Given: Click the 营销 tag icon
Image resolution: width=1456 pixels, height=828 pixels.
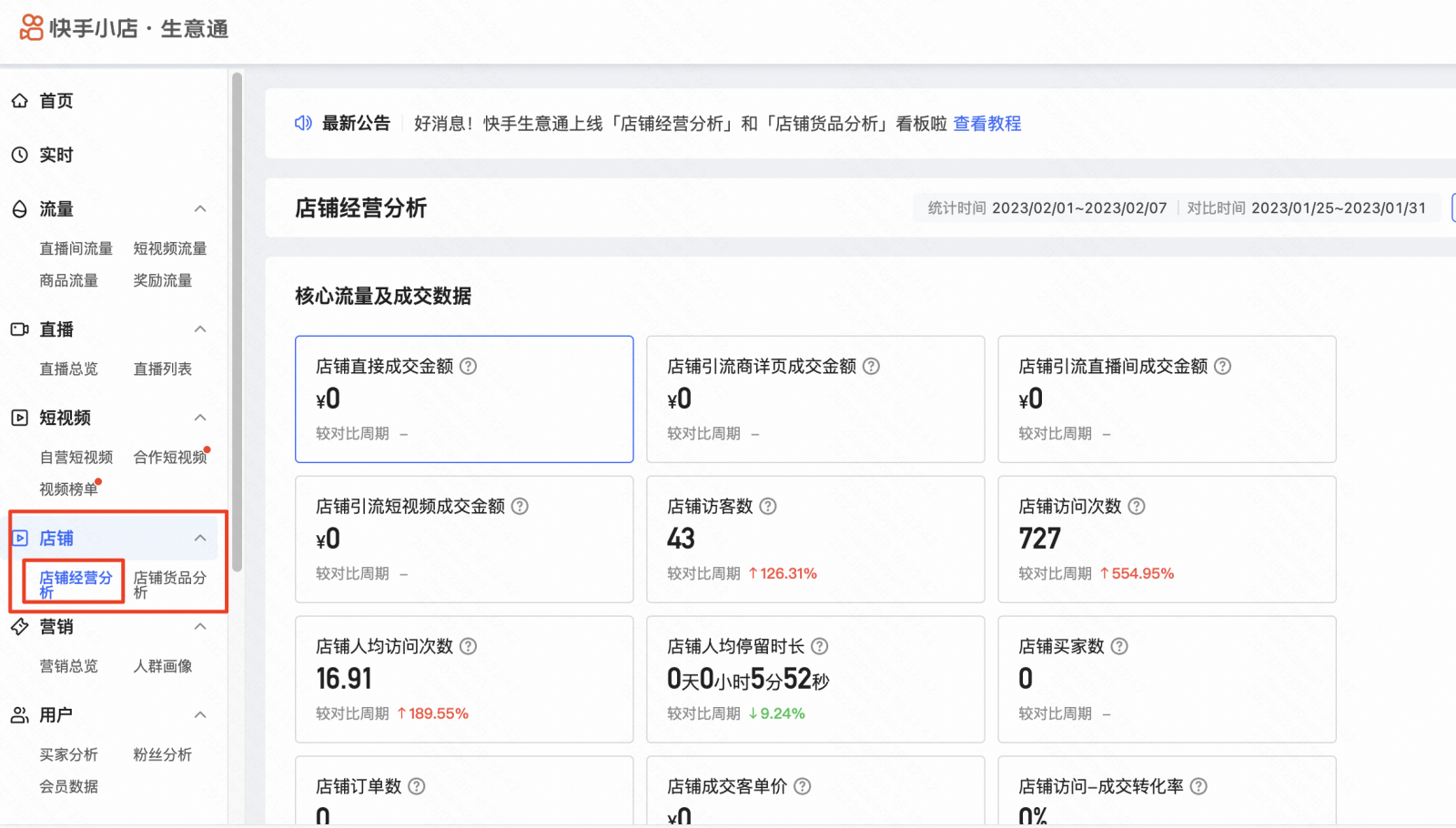Looking at the screenshot, I should 20,626.
